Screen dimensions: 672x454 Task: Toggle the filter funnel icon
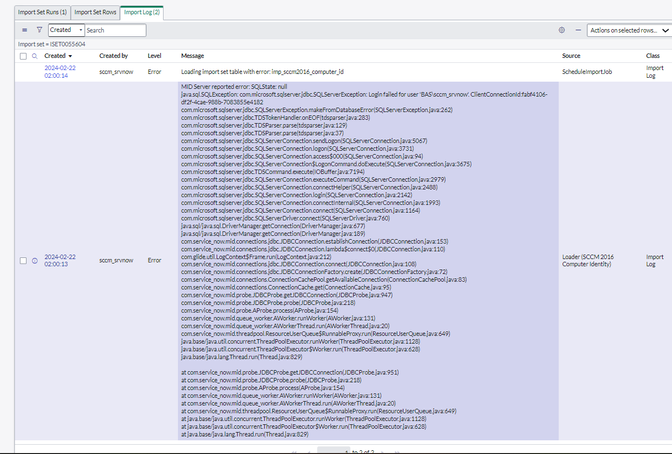[x=39, y=30]
